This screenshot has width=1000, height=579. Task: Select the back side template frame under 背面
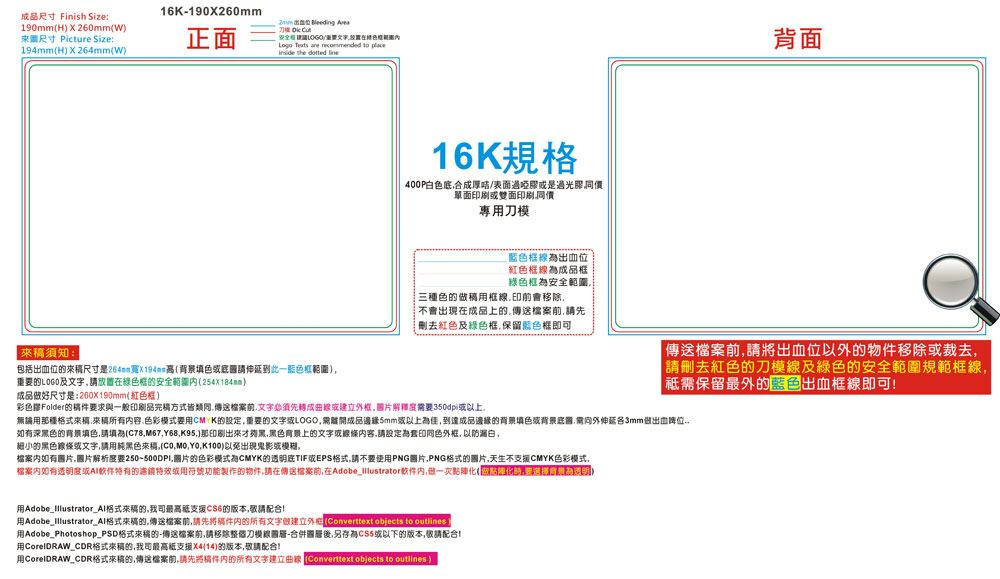point(797,196)
